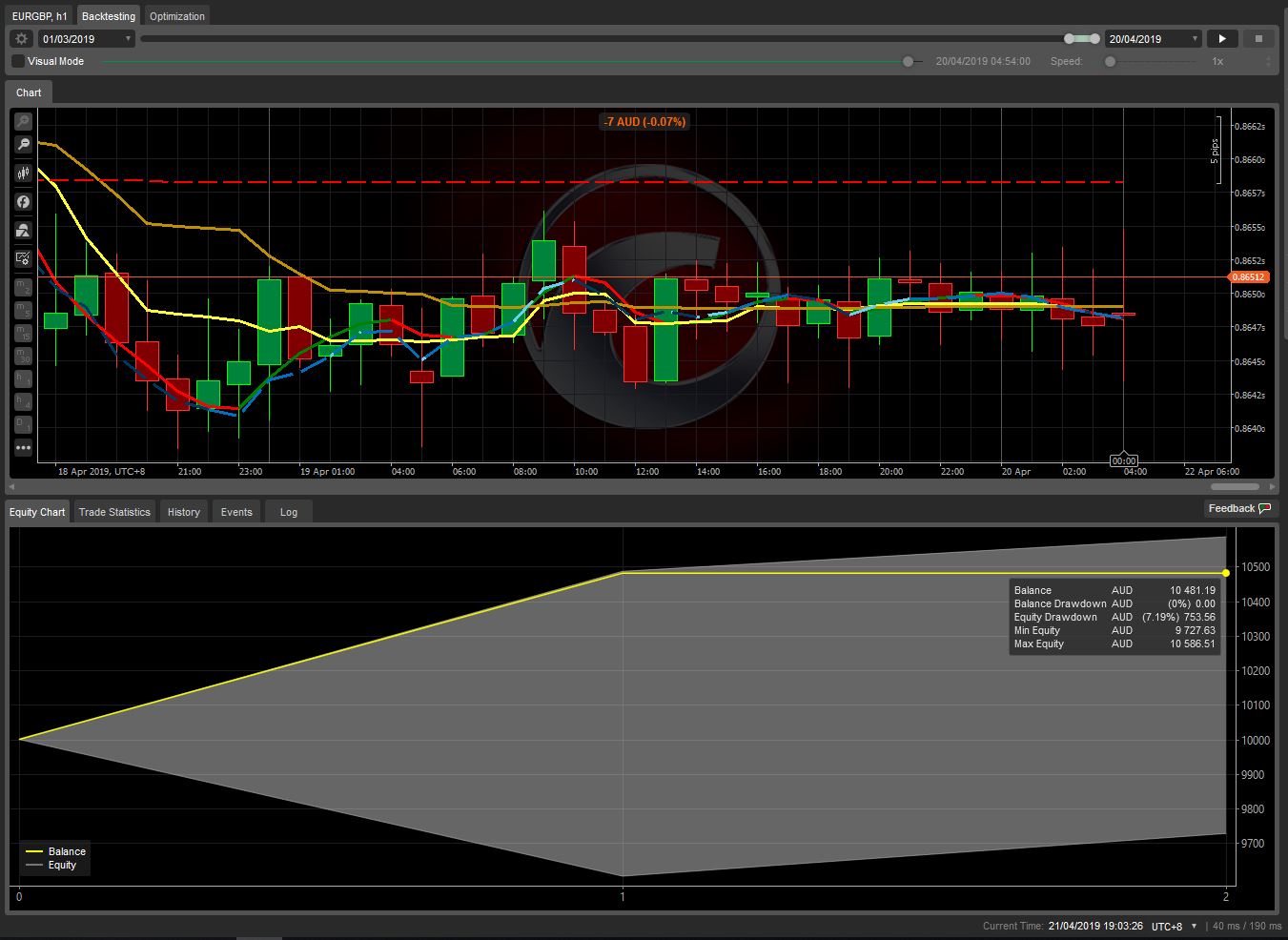Viewport: 1288px width, 940px height.
Task: Click the Feedback speech bubble icon
Action: point(1265,508)
